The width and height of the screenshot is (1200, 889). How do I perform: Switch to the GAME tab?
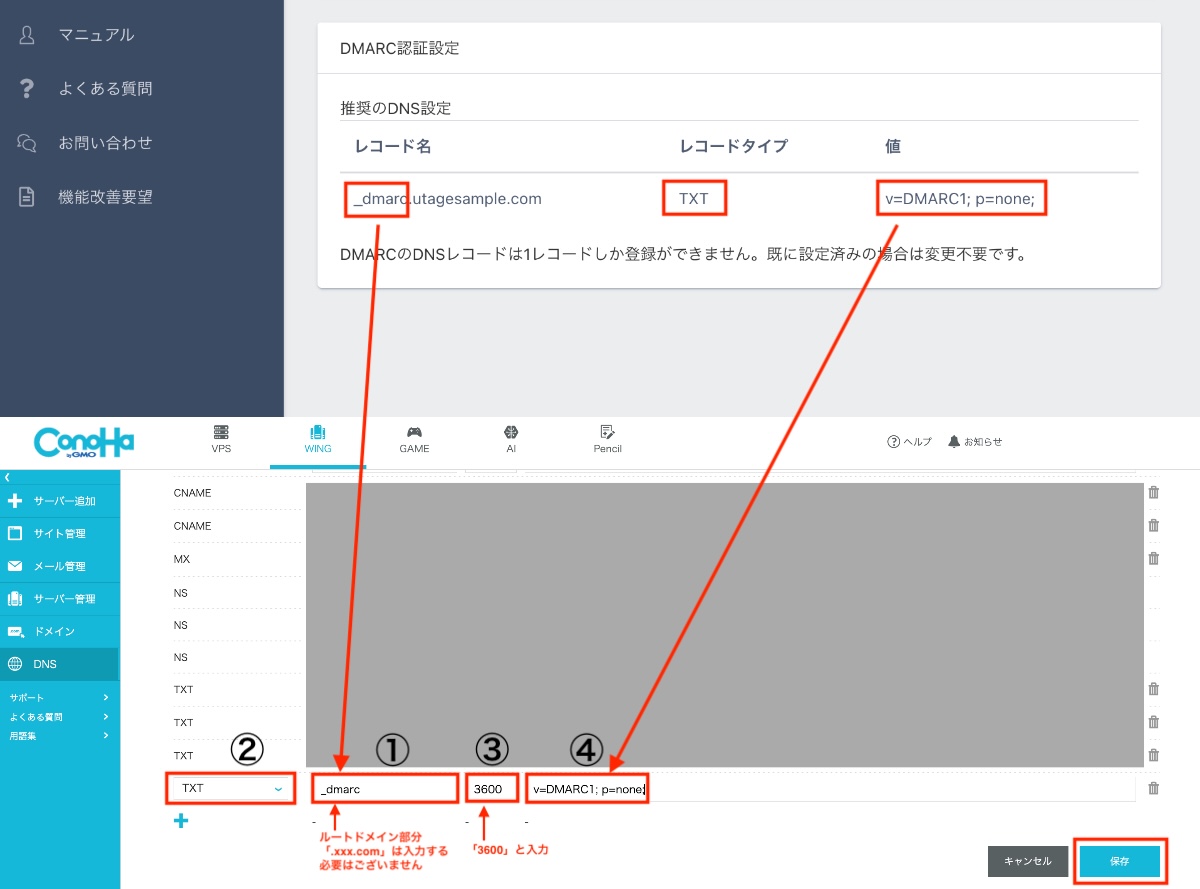pos(414,439)
